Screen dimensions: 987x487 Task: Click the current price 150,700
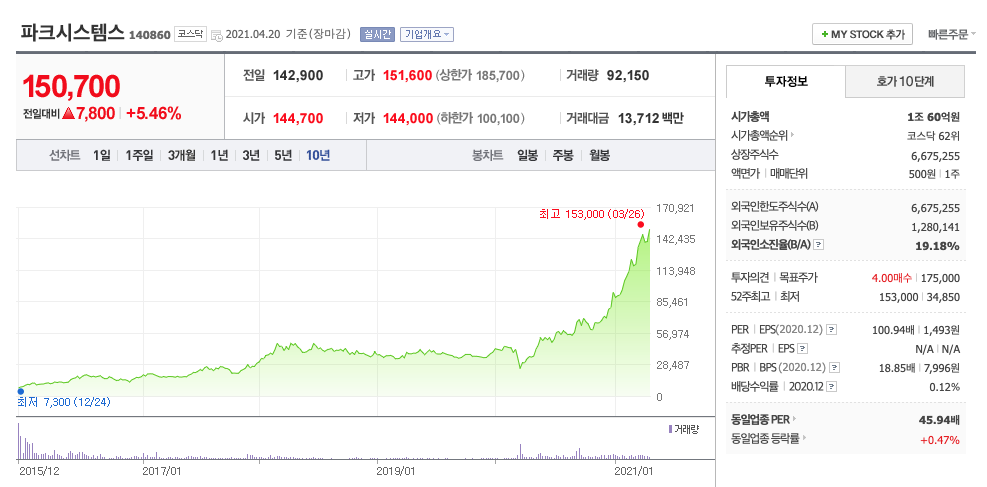71,86
